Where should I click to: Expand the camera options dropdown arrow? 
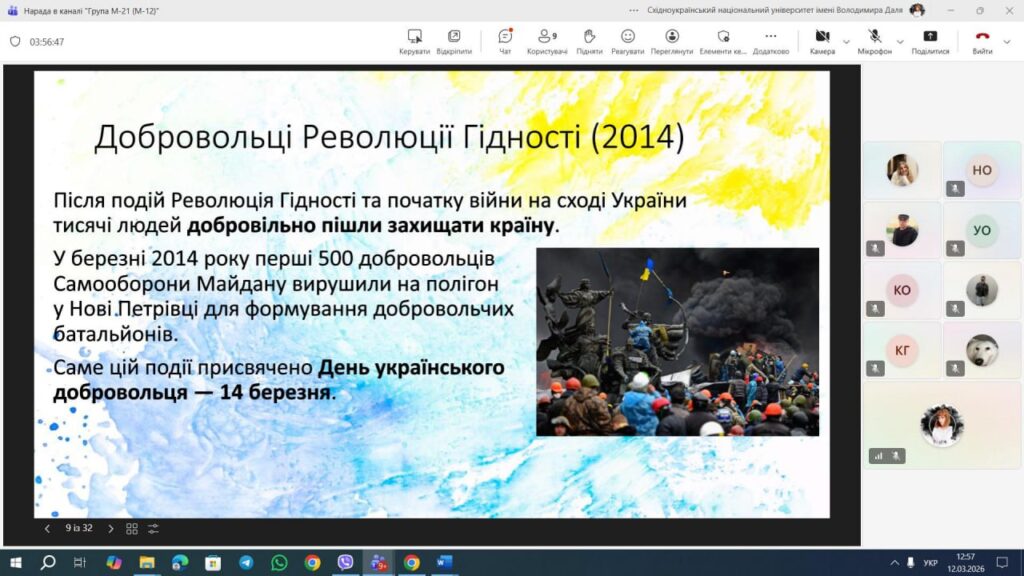pos(847,42)
